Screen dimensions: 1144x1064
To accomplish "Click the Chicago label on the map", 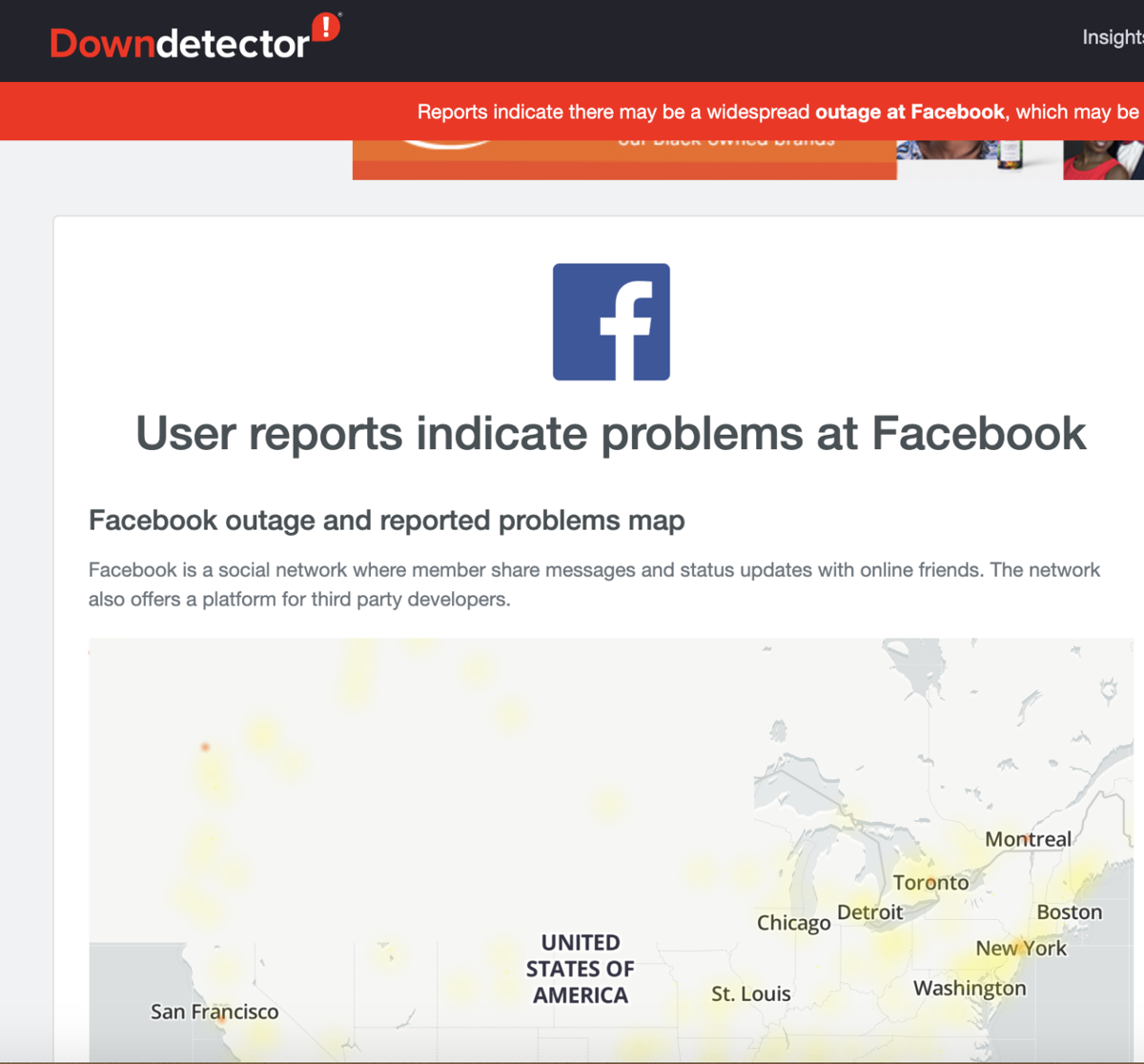I will (x=793, y=923).
